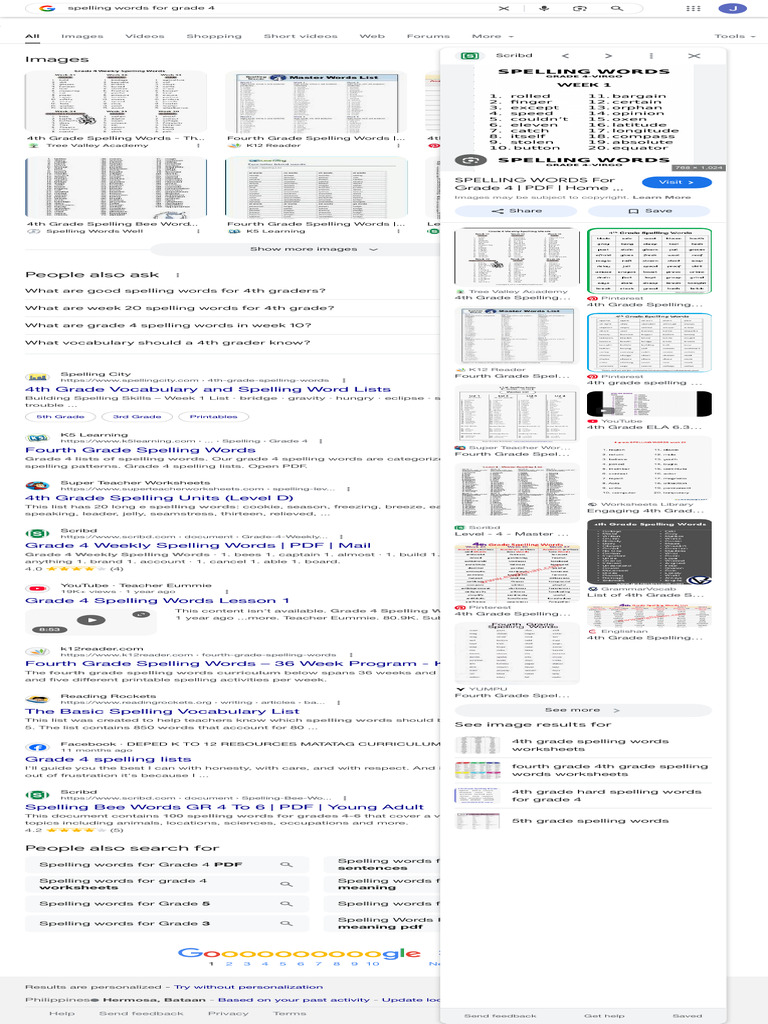The image size is (768, 1024).
Task: Open the account avatar J
Action: click(732, 8)
